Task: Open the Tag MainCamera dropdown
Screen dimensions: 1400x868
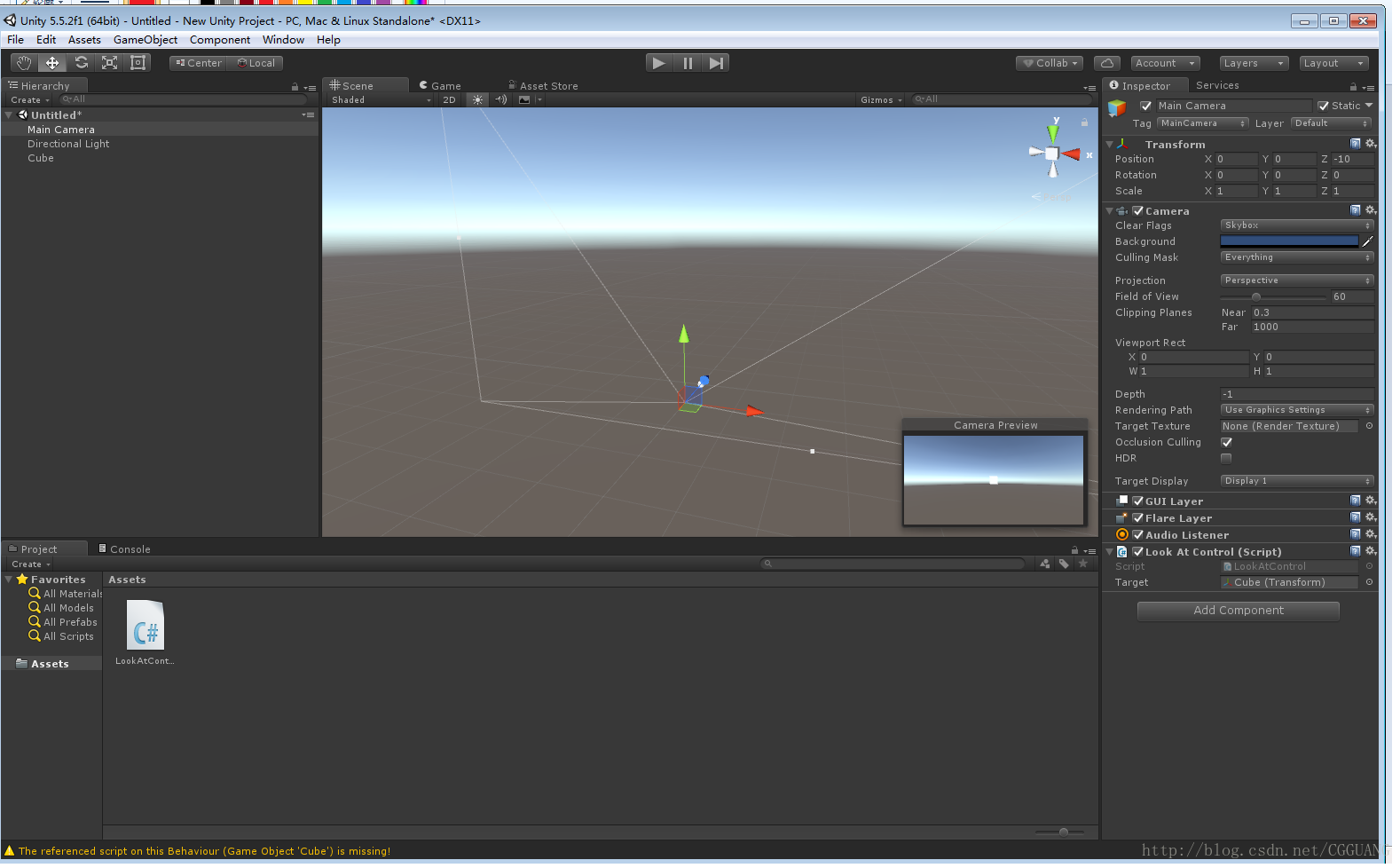Action: point(1202,123)
